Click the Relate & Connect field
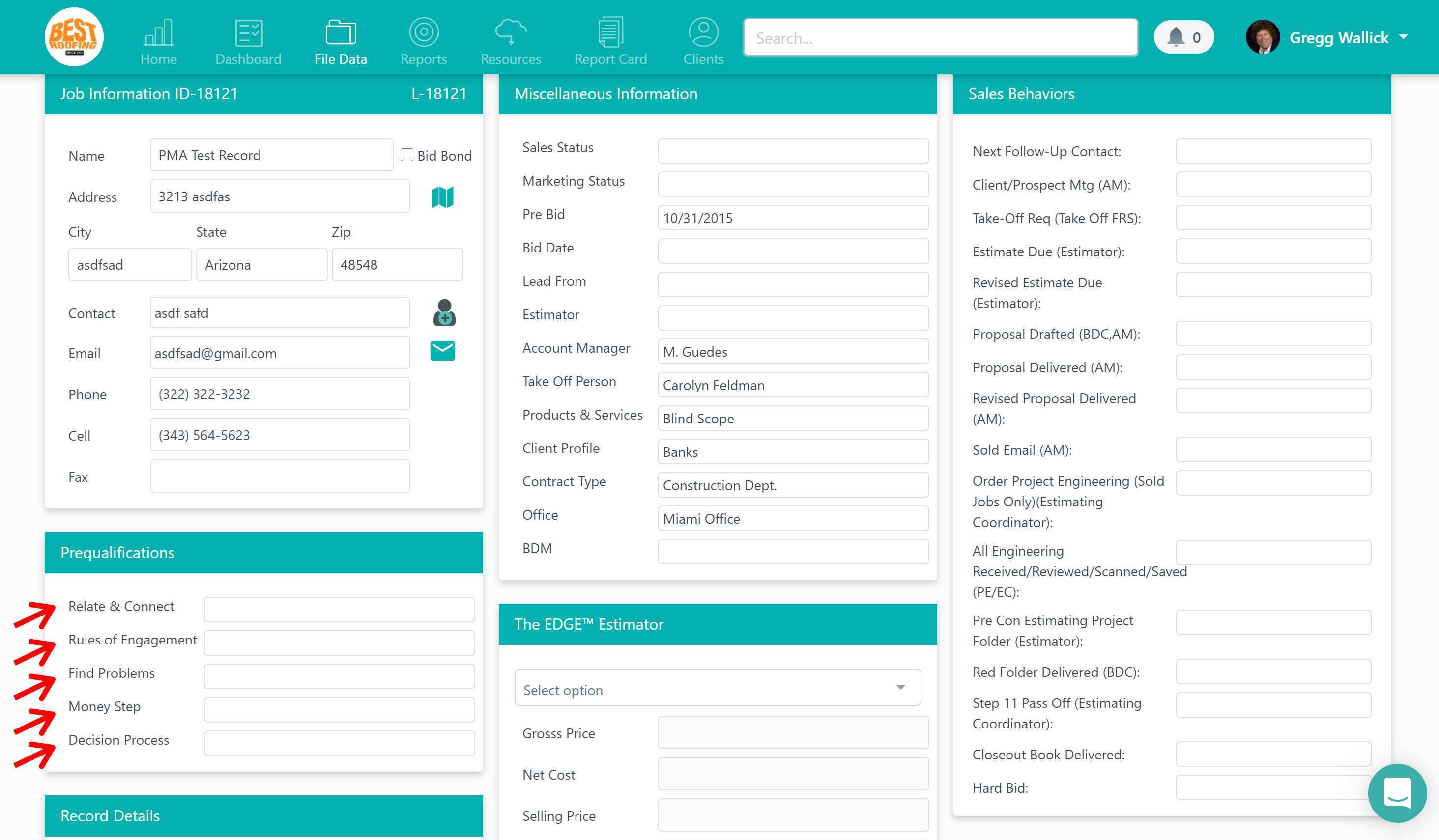Screen dimensions: 1439x840 tap(339, 610)
